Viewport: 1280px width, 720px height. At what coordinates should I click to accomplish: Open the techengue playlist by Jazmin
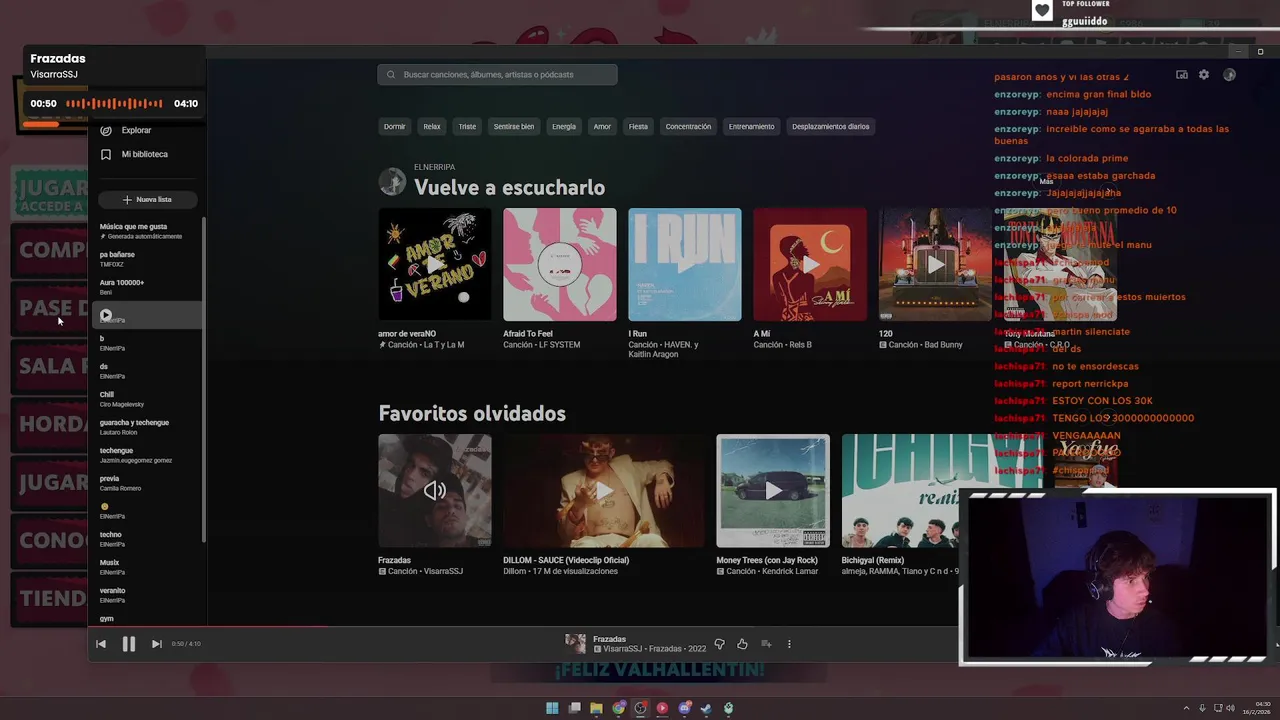147,455
